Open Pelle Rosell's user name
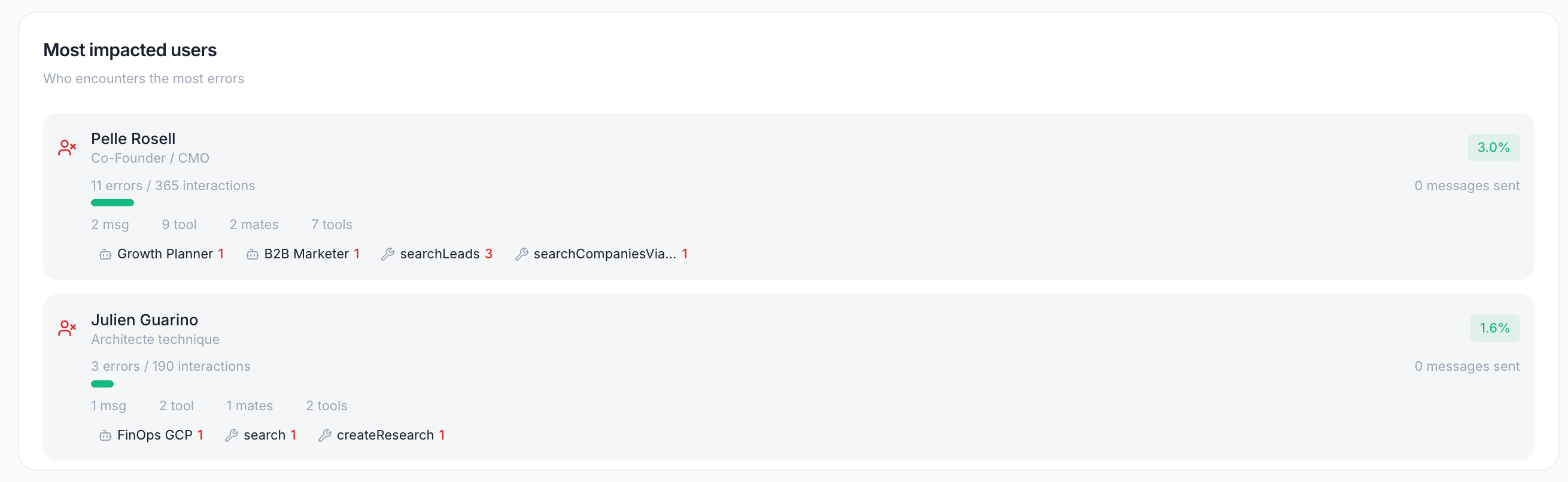 click(133, 139)
